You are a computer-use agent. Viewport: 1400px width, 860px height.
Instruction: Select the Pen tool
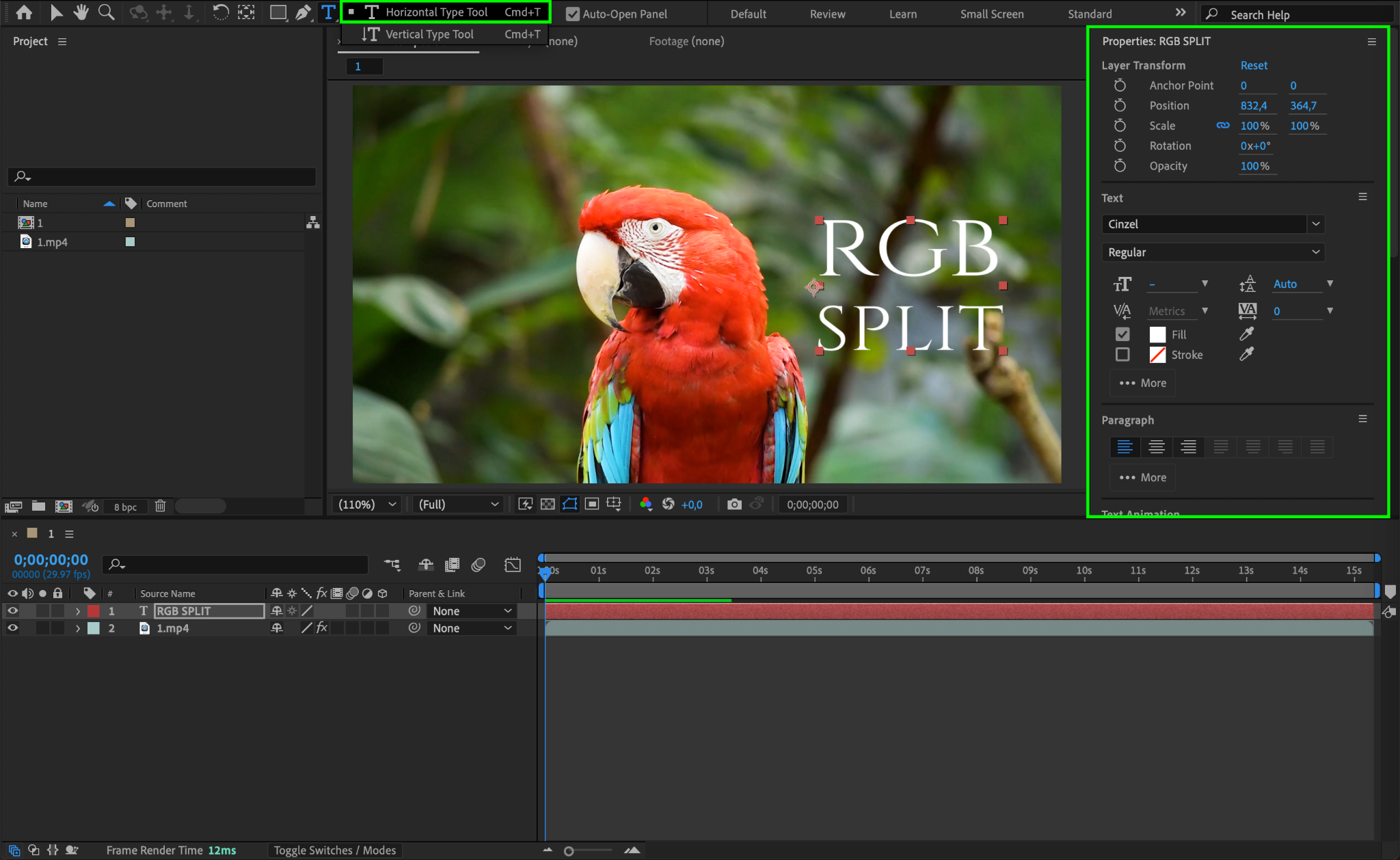tap(303, 12)
